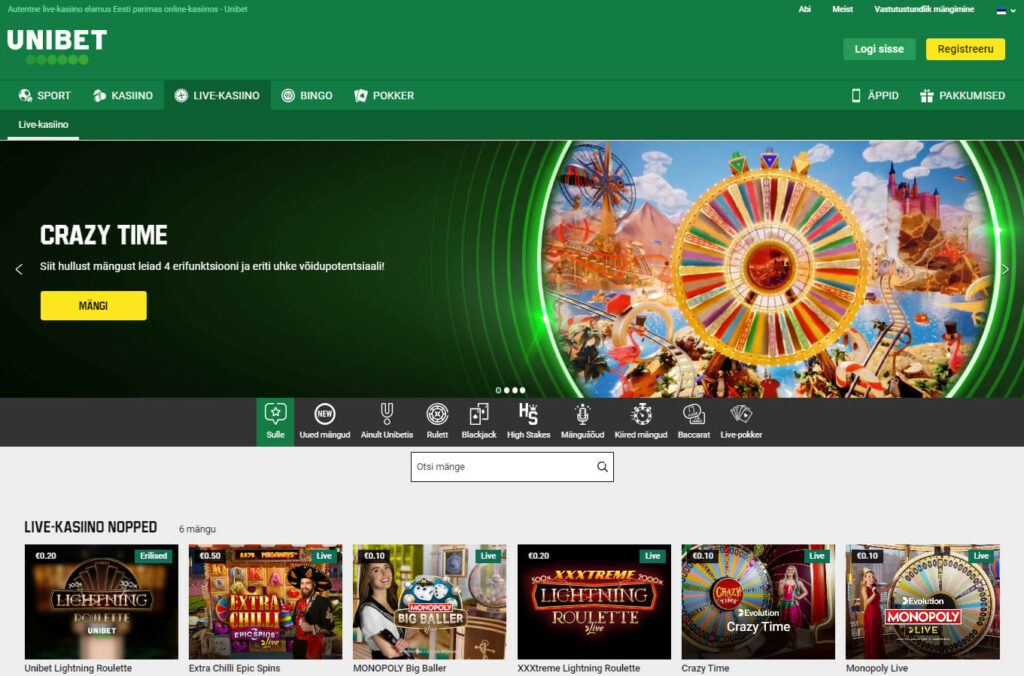Open the Live-kasiino sub-tab
The image size is (1024, 676).
[x=43, y=124]
